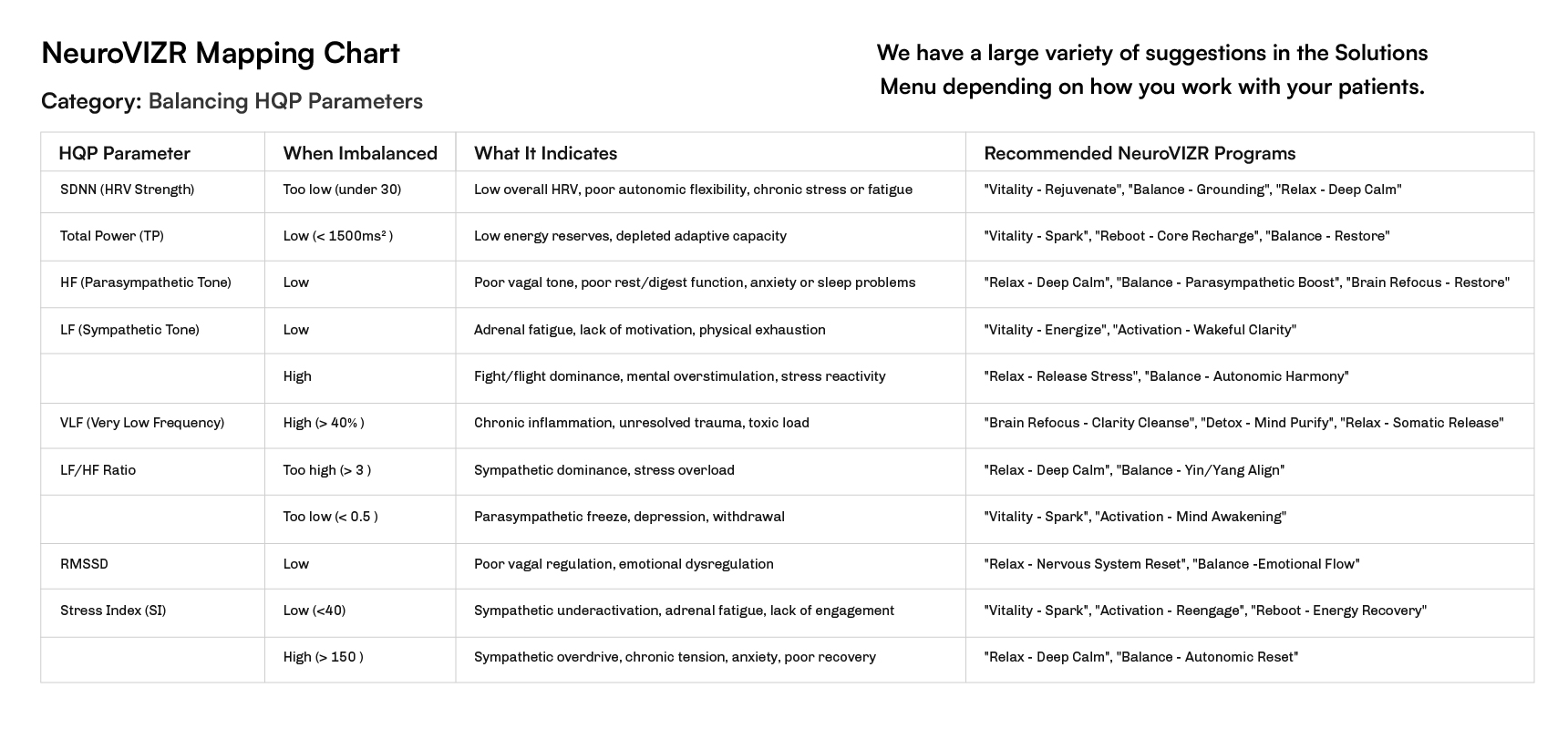This screenshot has height=729, width=1568.
Task: Click the Total Power (TP) parameter cell
Action: tap(112, 236)
